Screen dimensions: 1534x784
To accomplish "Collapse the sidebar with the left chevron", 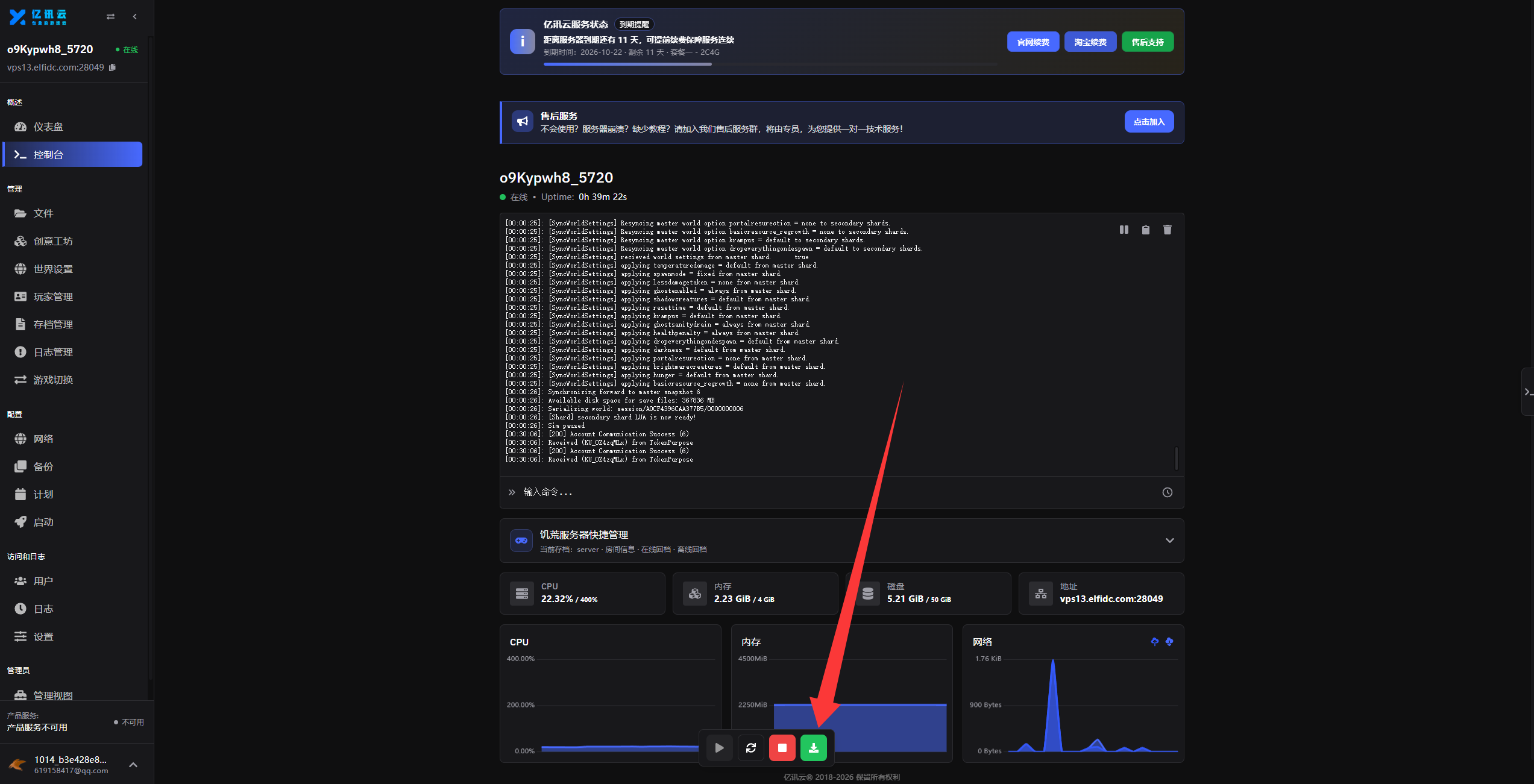I will pos(134,17).
